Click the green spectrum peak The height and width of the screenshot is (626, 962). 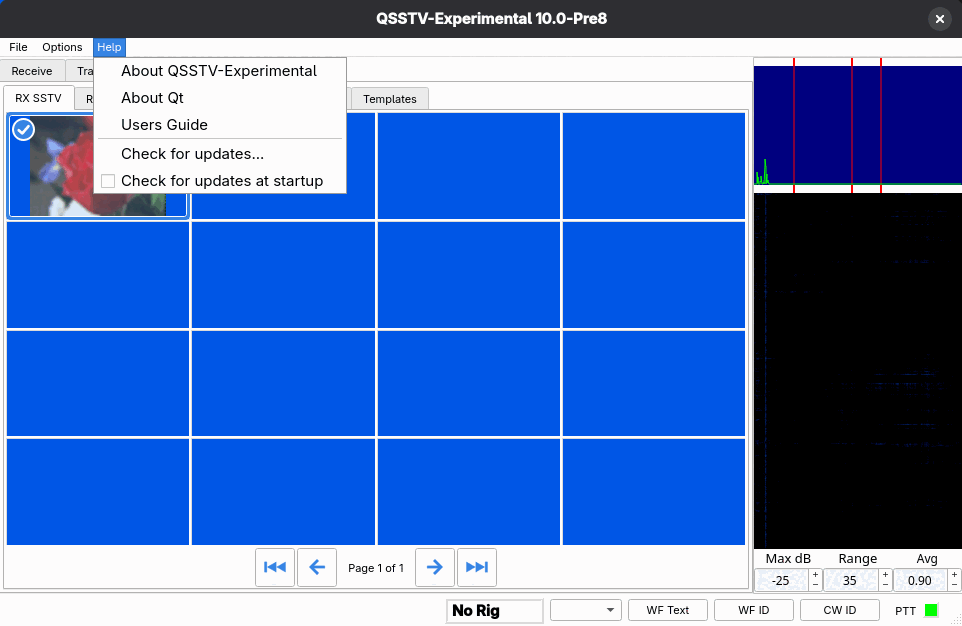click(764, 171)
